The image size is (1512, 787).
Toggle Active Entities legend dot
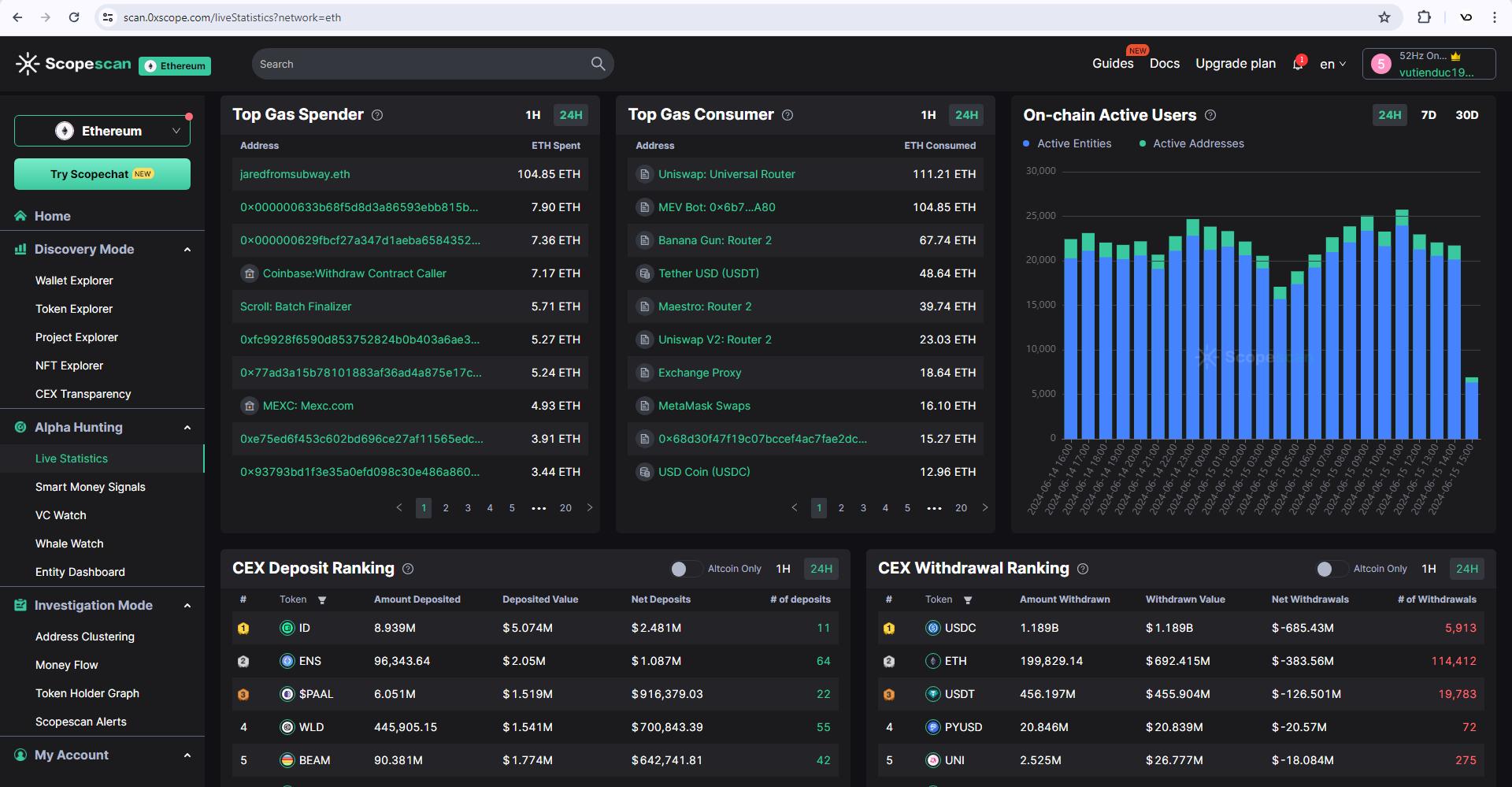tap(1026, 143)
